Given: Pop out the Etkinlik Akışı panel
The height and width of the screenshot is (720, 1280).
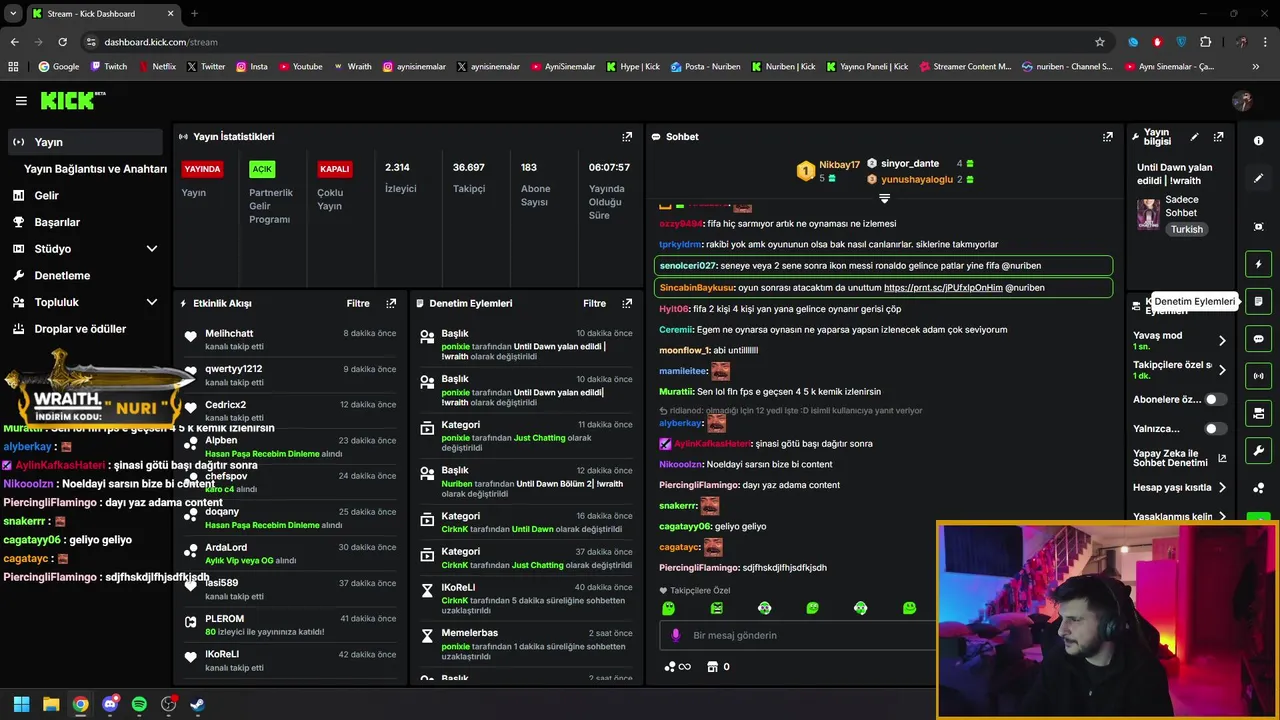Looking at the screenshot, I should click(391, 303).
